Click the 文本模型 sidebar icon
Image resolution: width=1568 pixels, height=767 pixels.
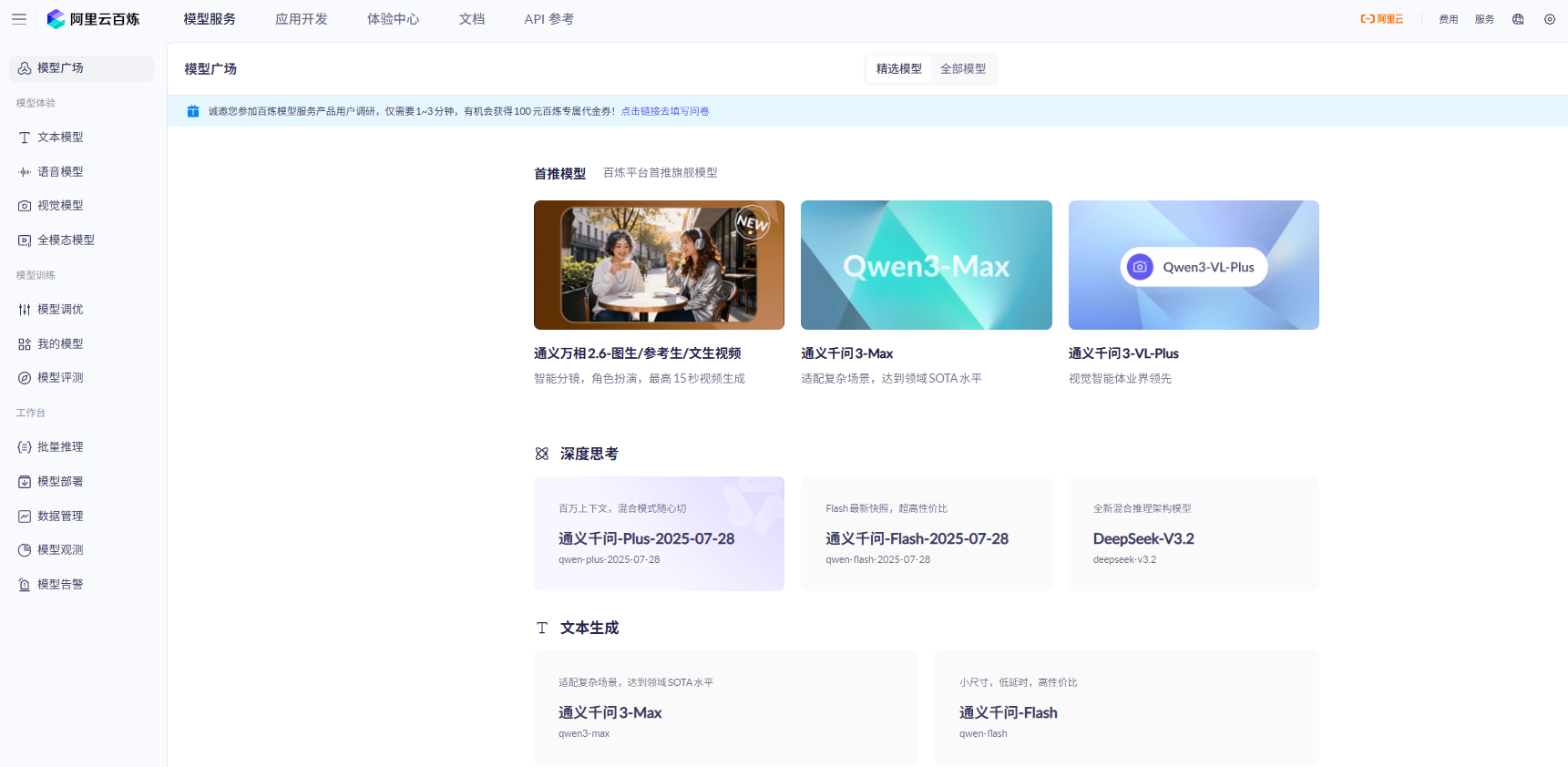click(x=25, y=138)
